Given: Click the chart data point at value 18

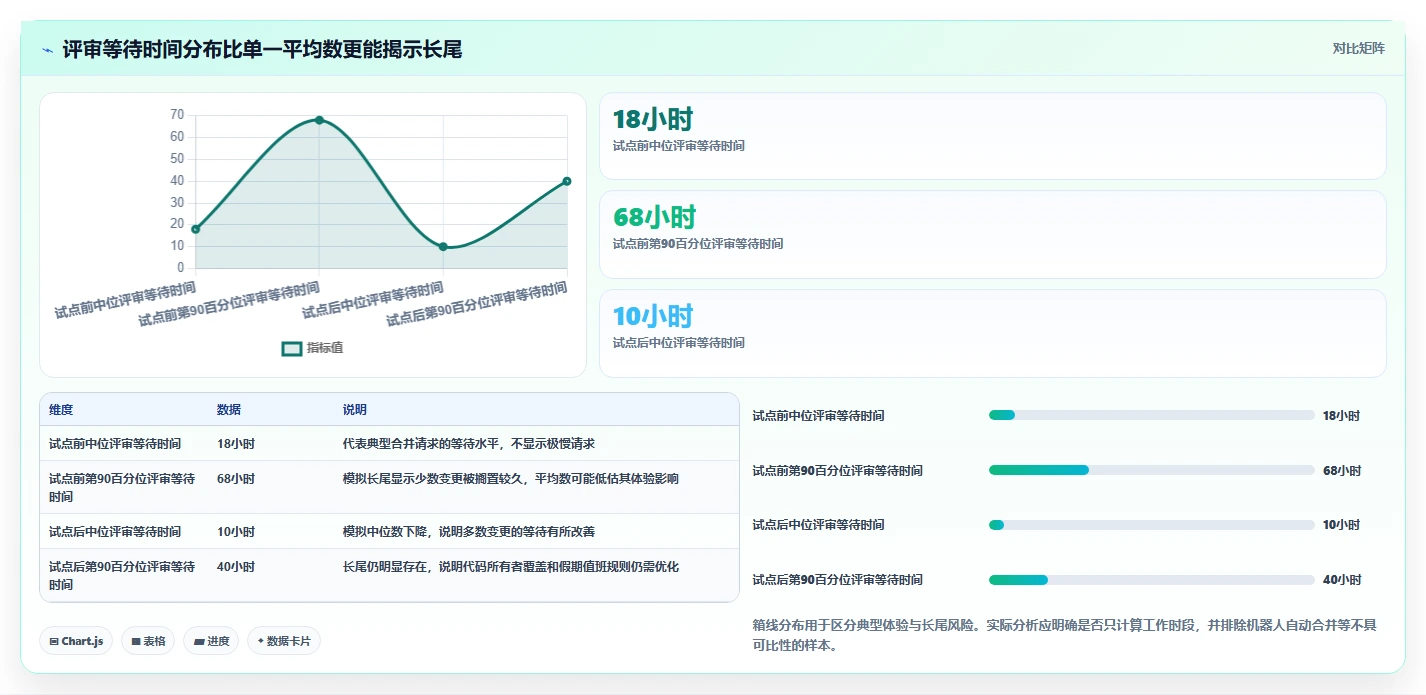Looking at the screenshot, I should click(196, 229).
